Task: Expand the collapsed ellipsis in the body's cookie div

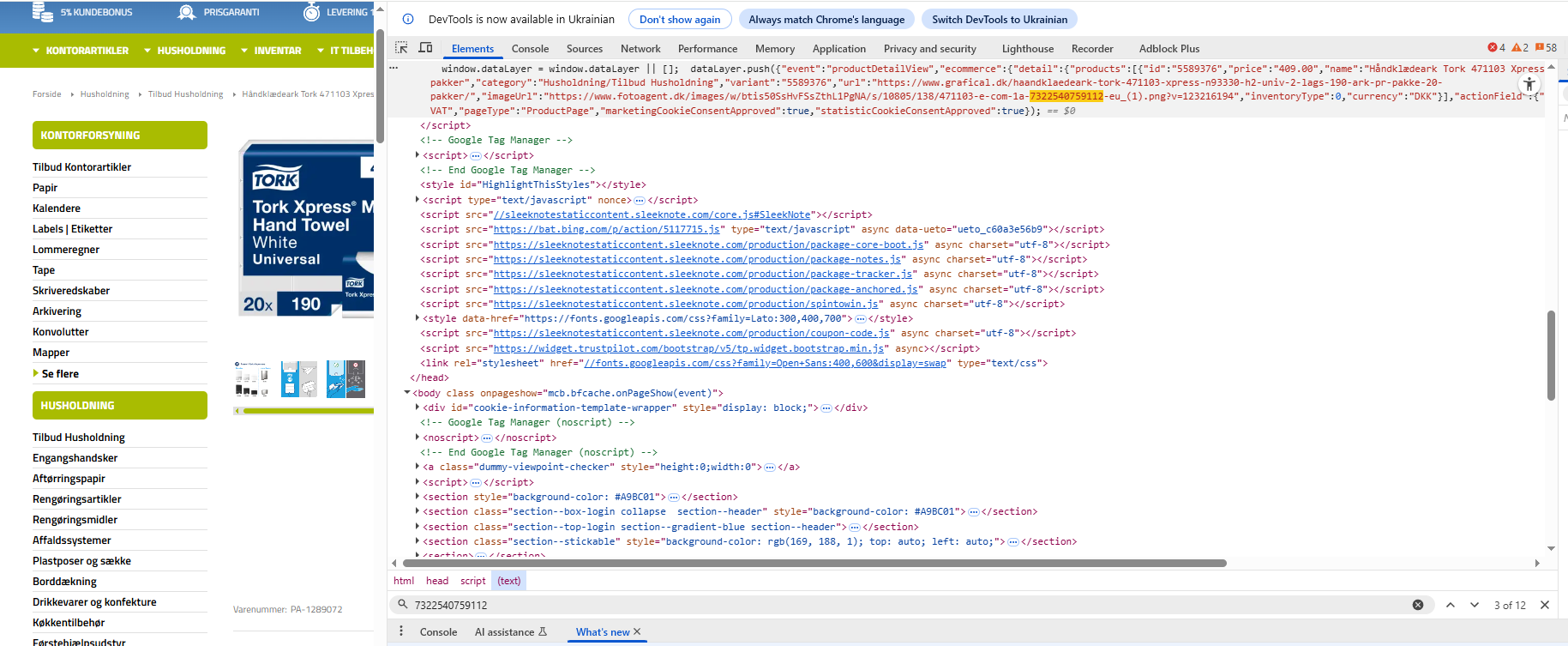Action: click(826, 408)
